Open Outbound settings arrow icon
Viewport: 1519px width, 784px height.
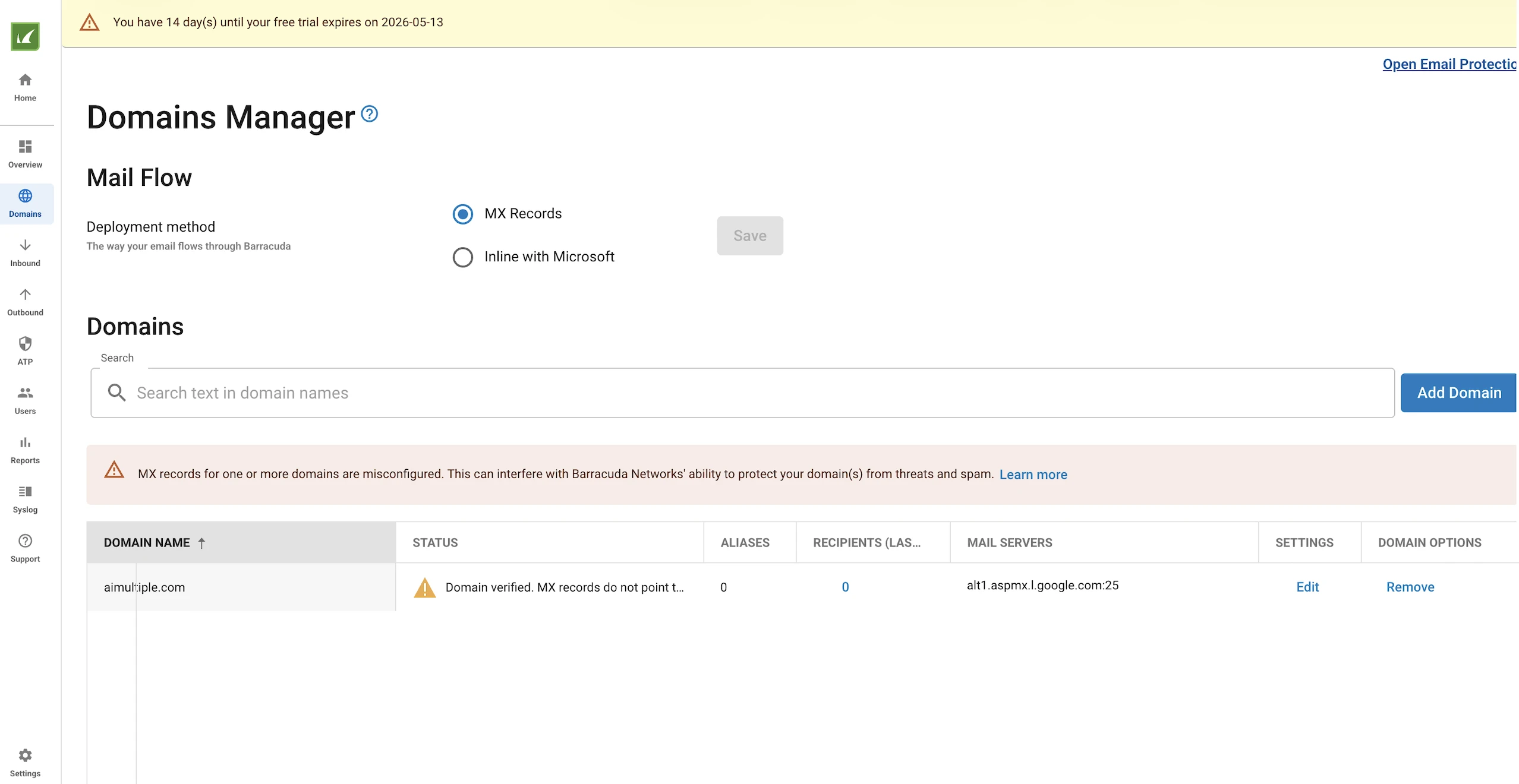25,294
